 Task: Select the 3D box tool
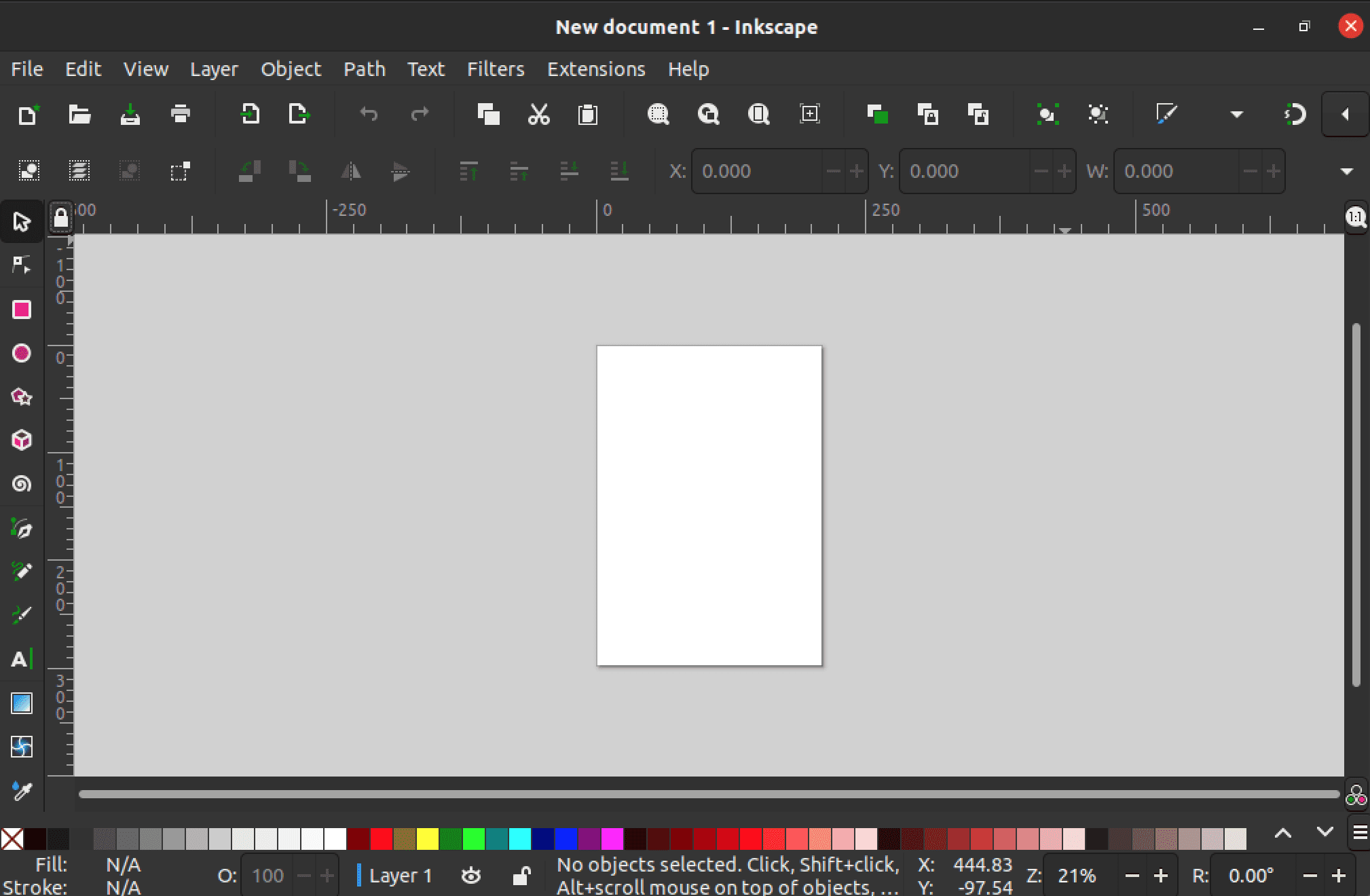(21, 440)
